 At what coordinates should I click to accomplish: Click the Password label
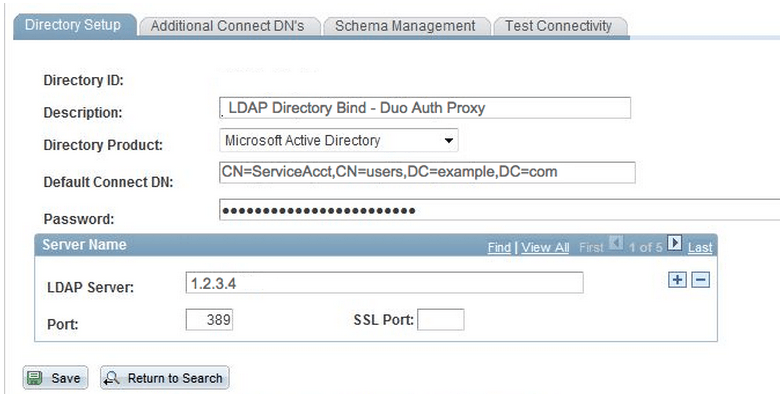pos(79,219)
